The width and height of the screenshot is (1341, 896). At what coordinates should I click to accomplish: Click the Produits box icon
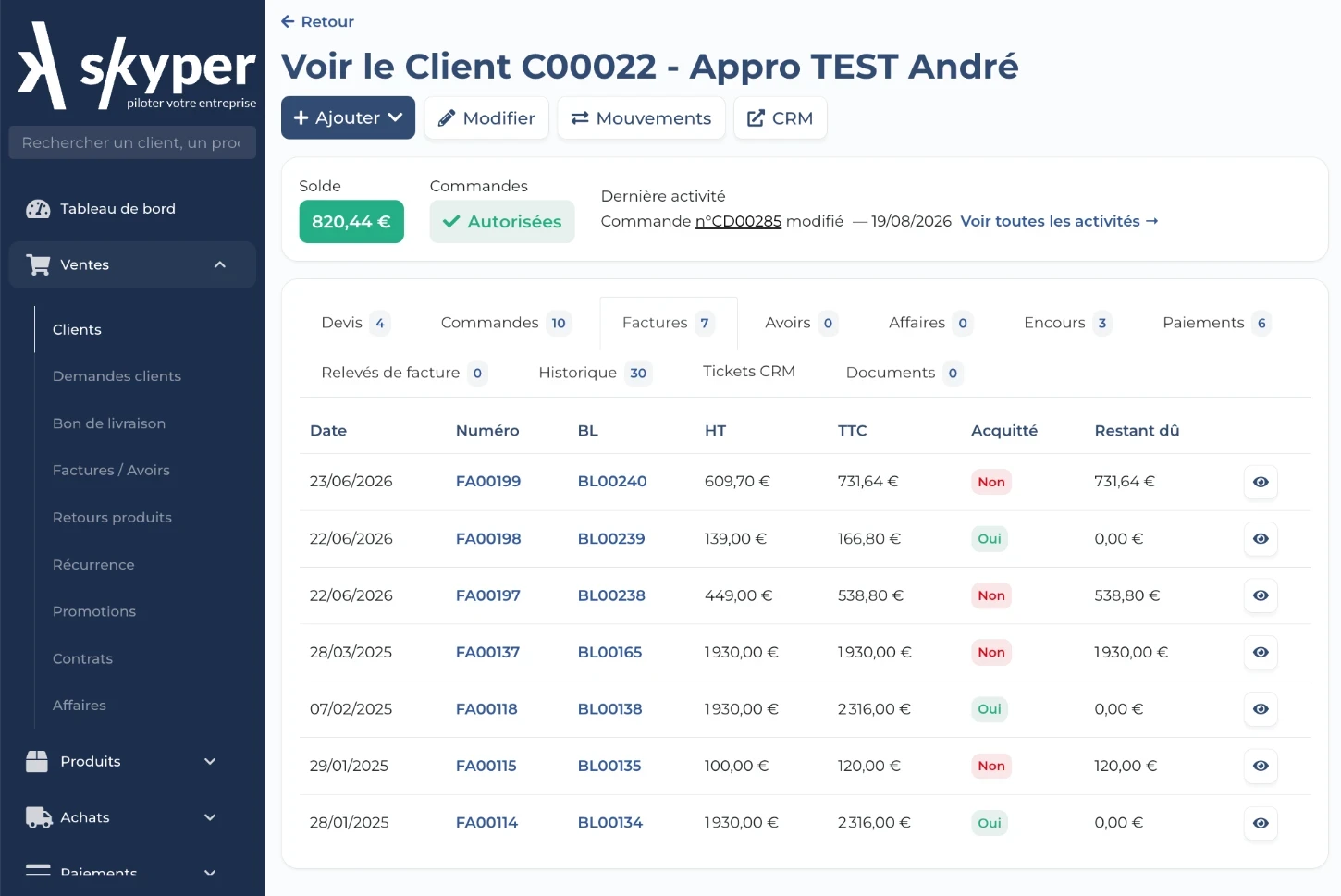[37, 762]
